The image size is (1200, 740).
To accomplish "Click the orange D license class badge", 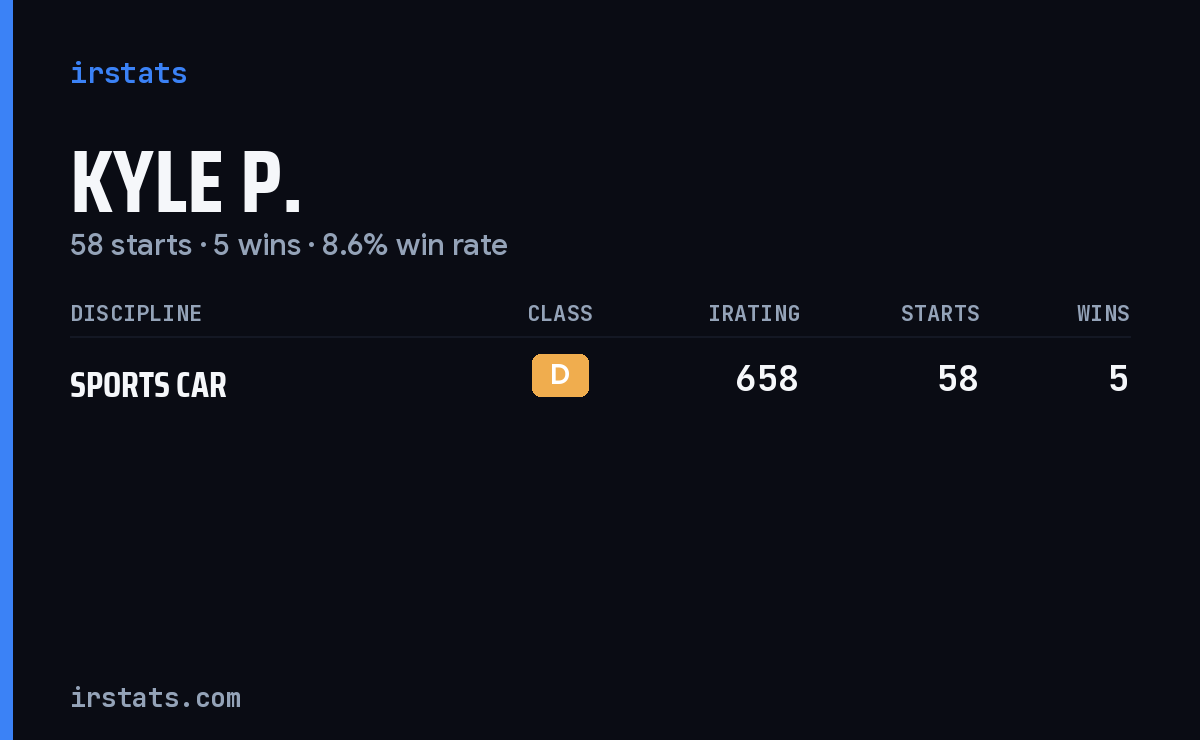I will (560, 375).
